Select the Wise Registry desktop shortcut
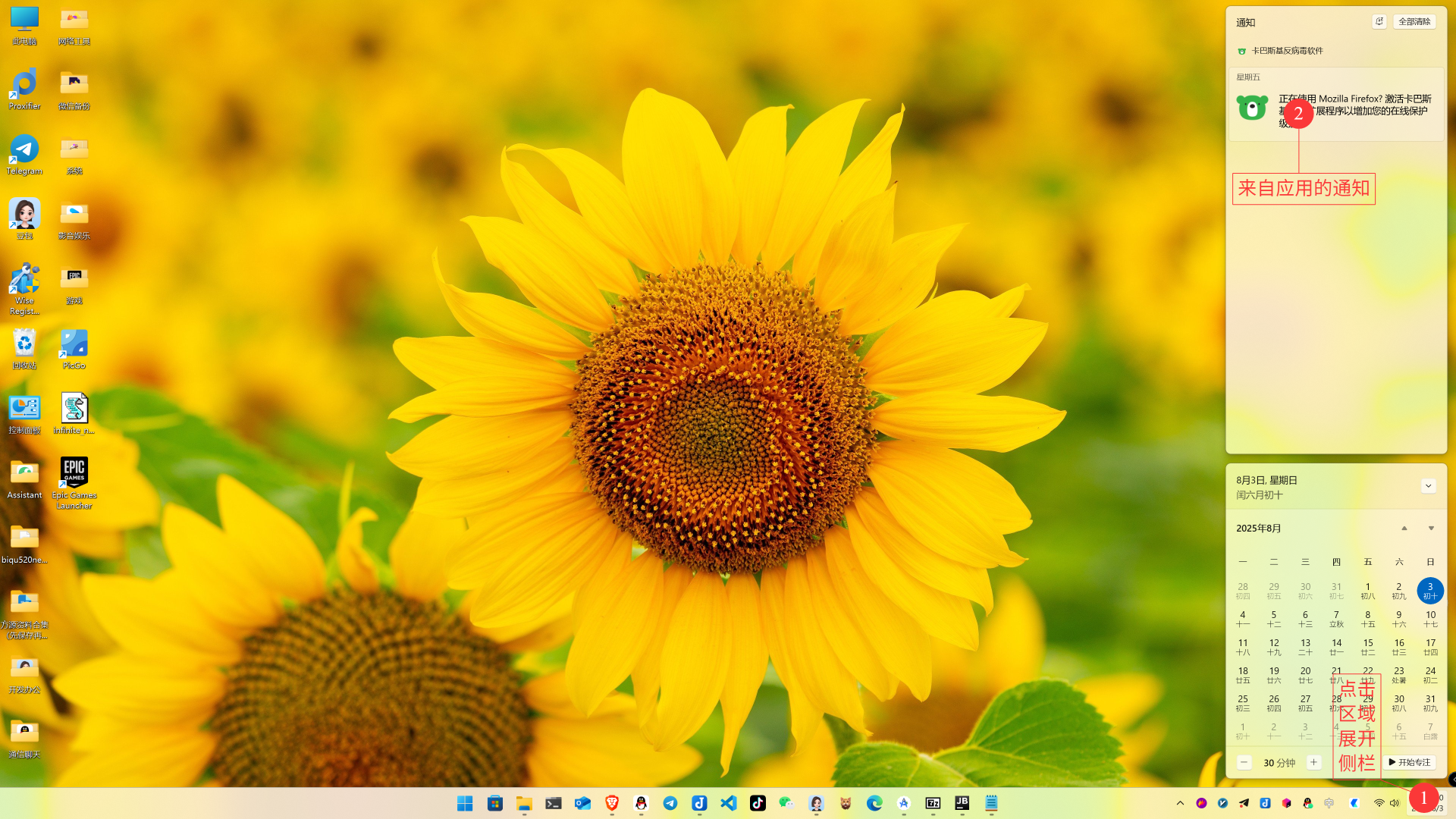1456x819 pixels. (x=24, y=289)
